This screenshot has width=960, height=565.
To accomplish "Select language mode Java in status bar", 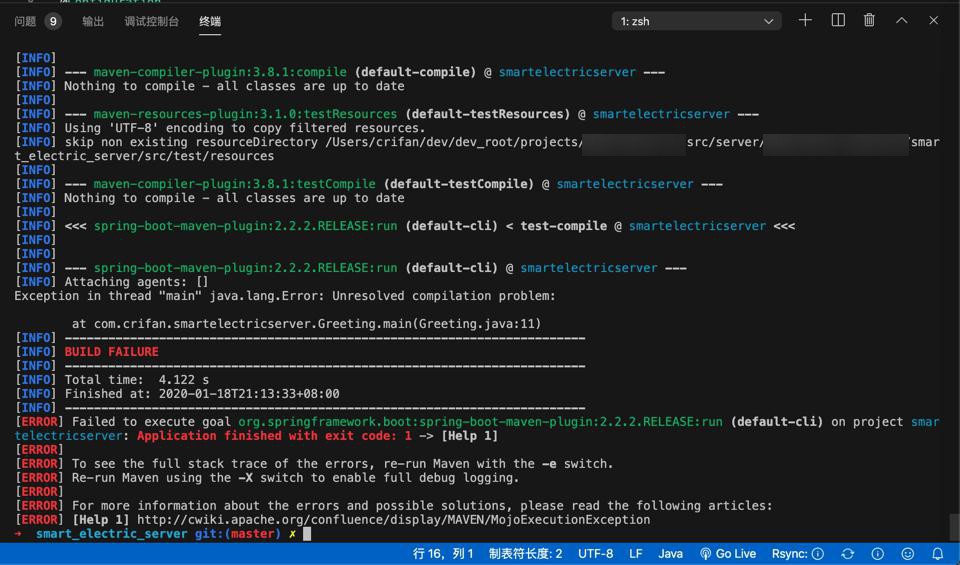I will click(x=670, y=554).
